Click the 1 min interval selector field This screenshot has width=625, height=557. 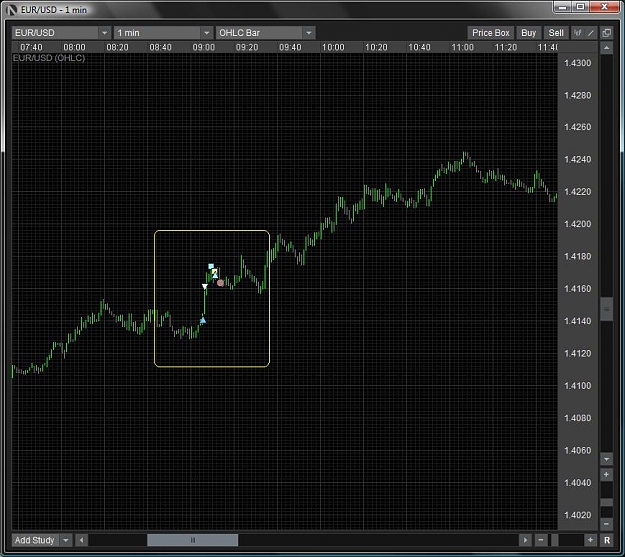click(157, 33)
